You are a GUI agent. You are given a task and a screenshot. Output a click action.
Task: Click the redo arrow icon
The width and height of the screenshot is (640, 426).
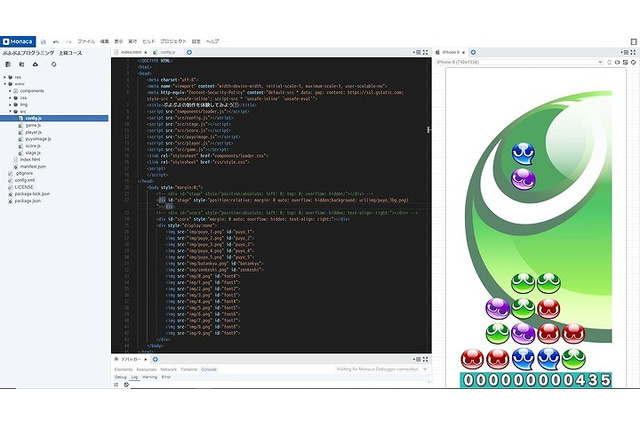69,42
